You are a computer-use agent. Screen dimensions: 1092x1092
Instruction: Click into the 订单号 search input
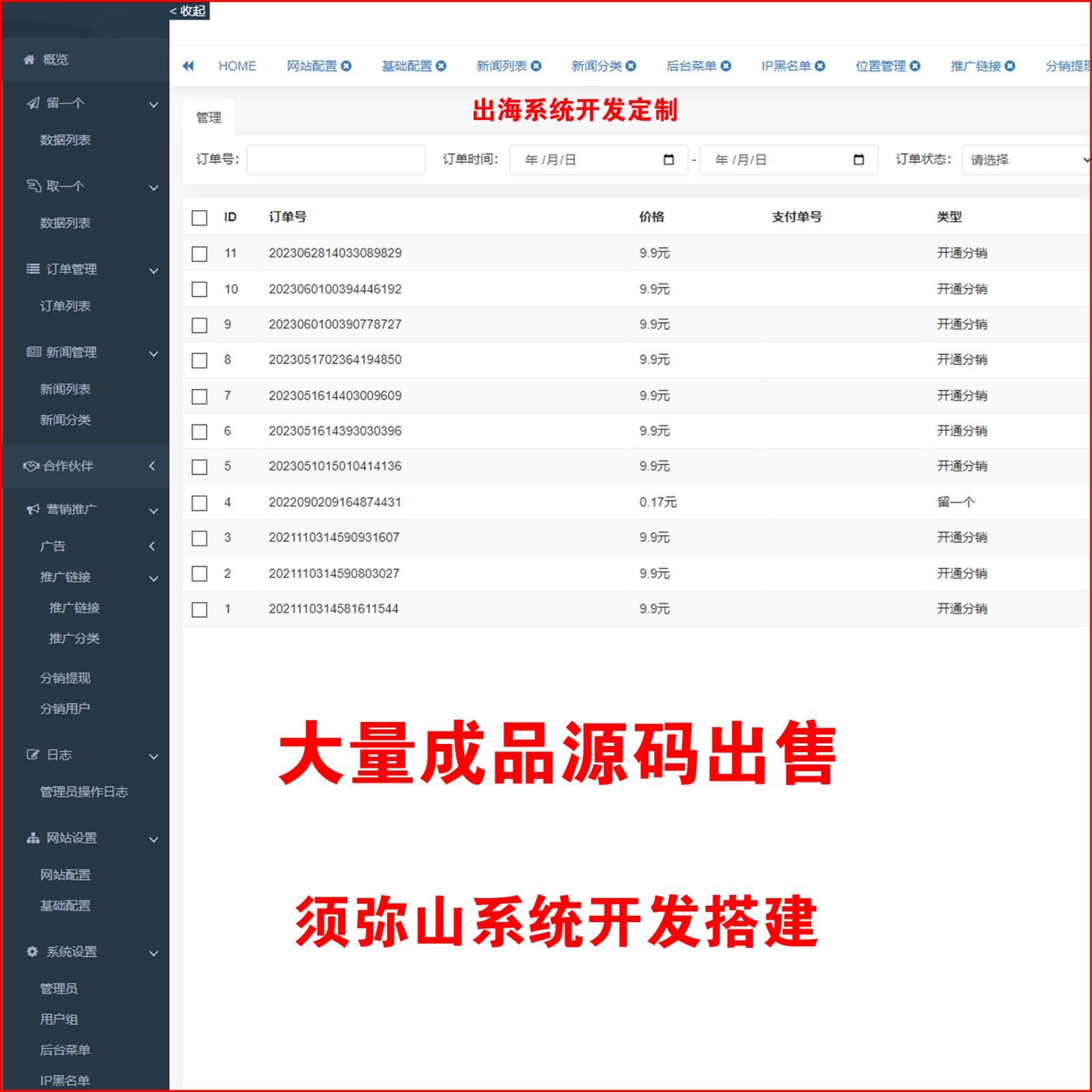click(336, 160)
